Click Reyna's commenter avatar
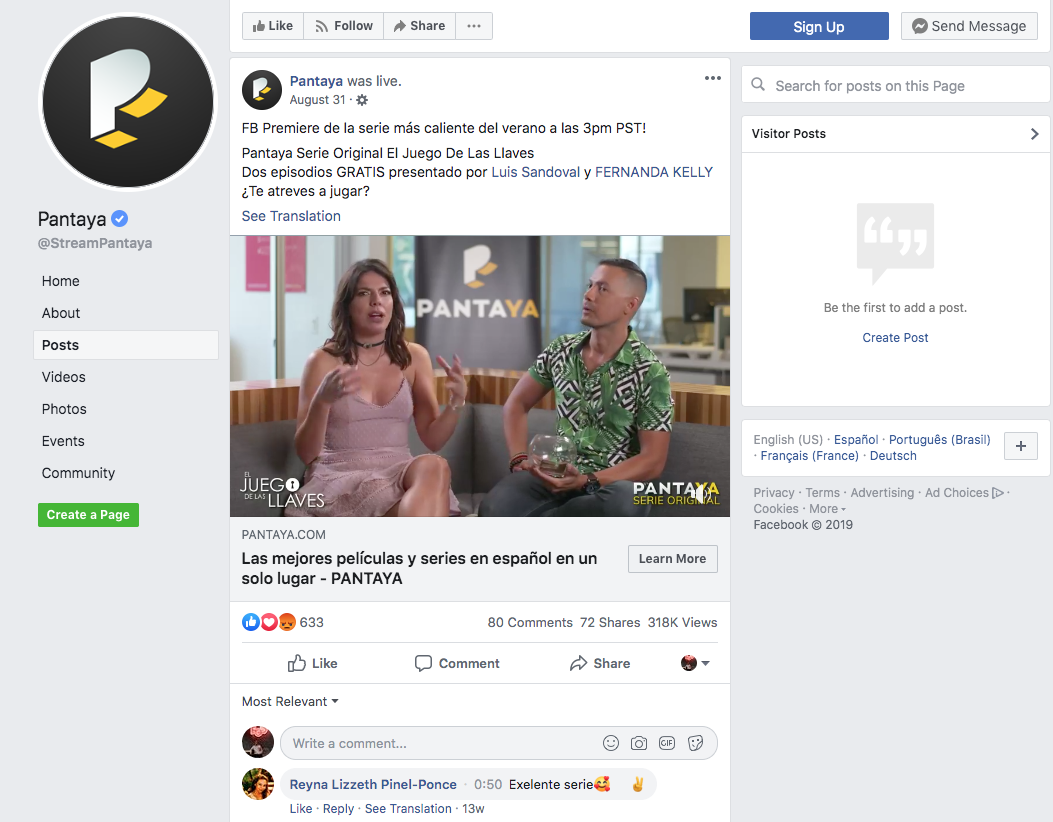Screen dimensions: 1053x822 click(258, 784)
